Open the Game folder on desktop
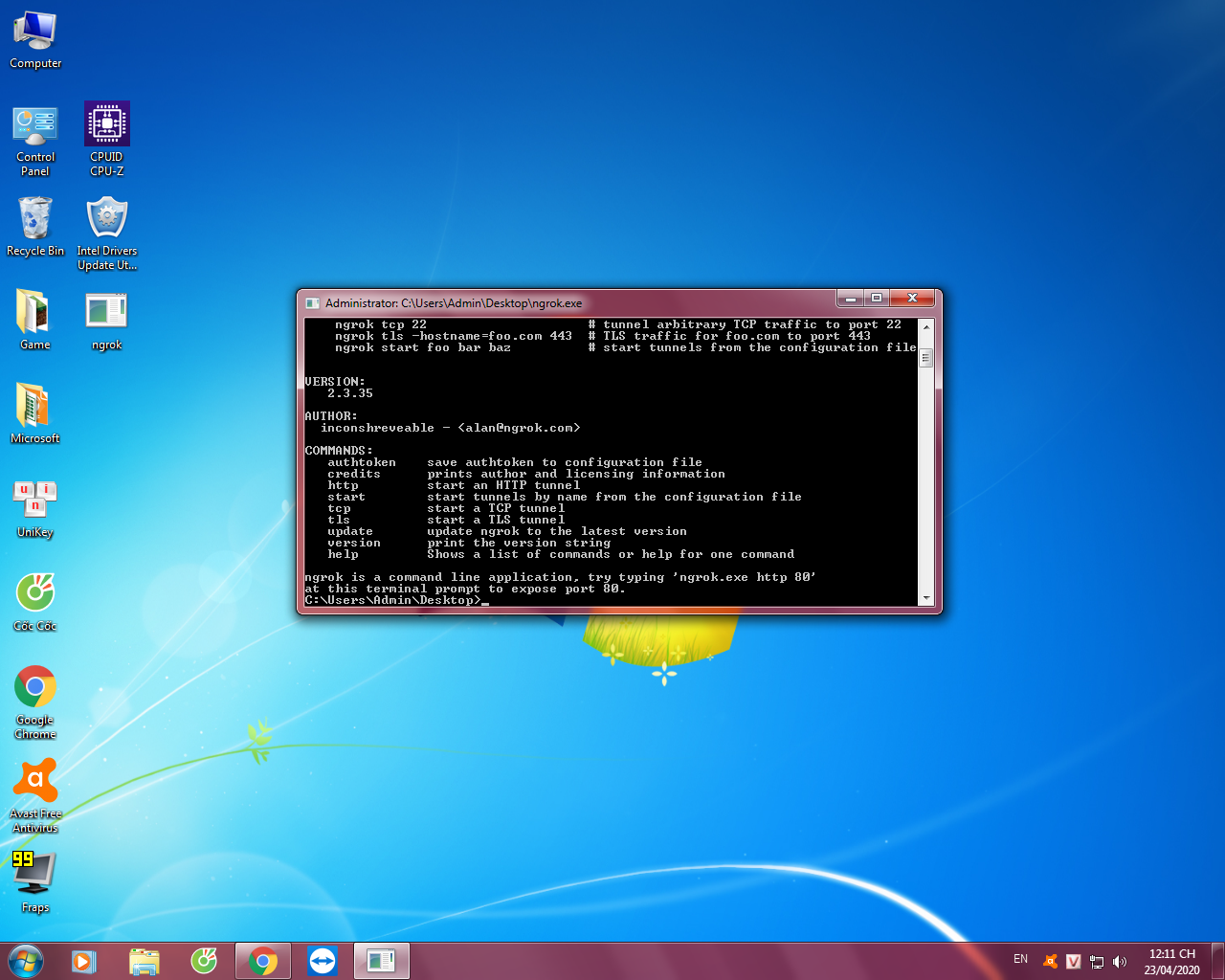 [x=35, y=313]
